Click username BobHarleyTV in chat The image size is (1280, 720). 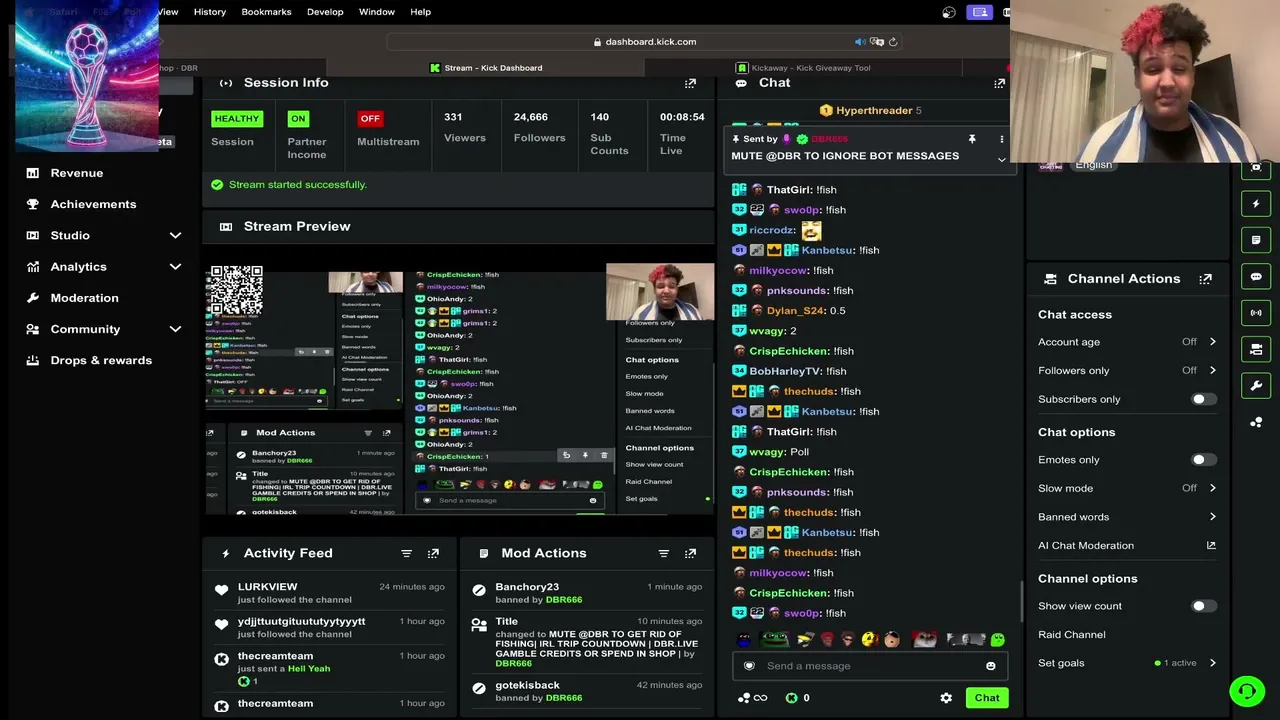785,371
